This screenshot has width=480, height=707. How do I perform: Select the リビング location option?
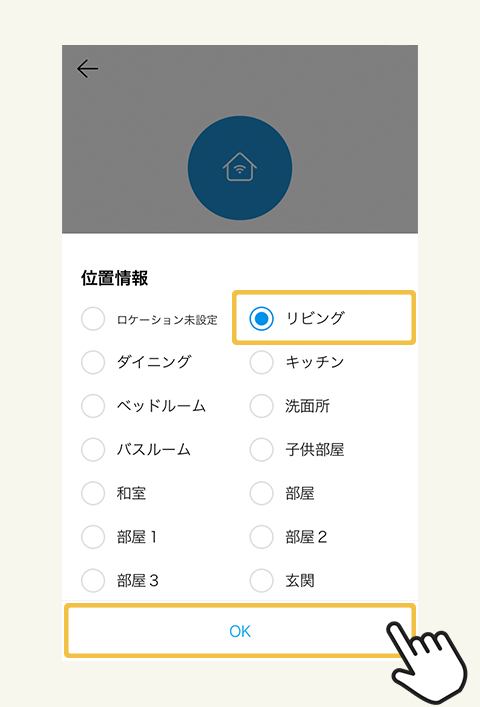(261, 318)
